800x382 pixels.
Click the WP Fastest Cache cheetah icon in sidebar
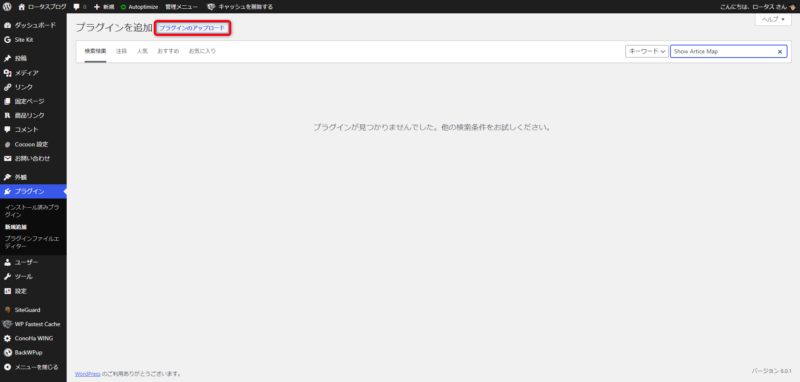pyautogui.click(x=7, y=324)
